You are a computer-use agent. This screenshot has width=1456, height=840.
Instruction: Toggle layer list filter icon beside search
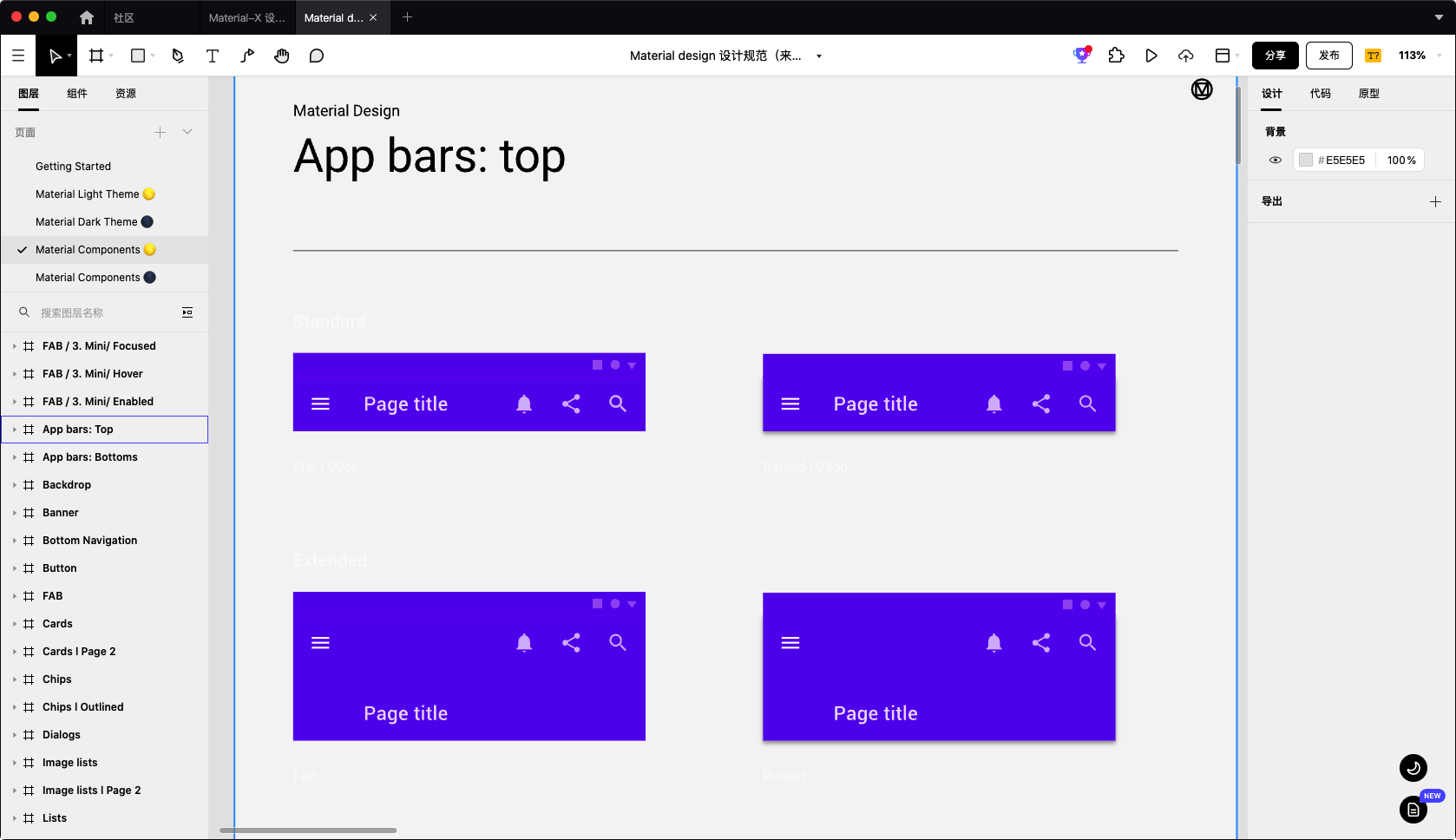pos(187,312)
